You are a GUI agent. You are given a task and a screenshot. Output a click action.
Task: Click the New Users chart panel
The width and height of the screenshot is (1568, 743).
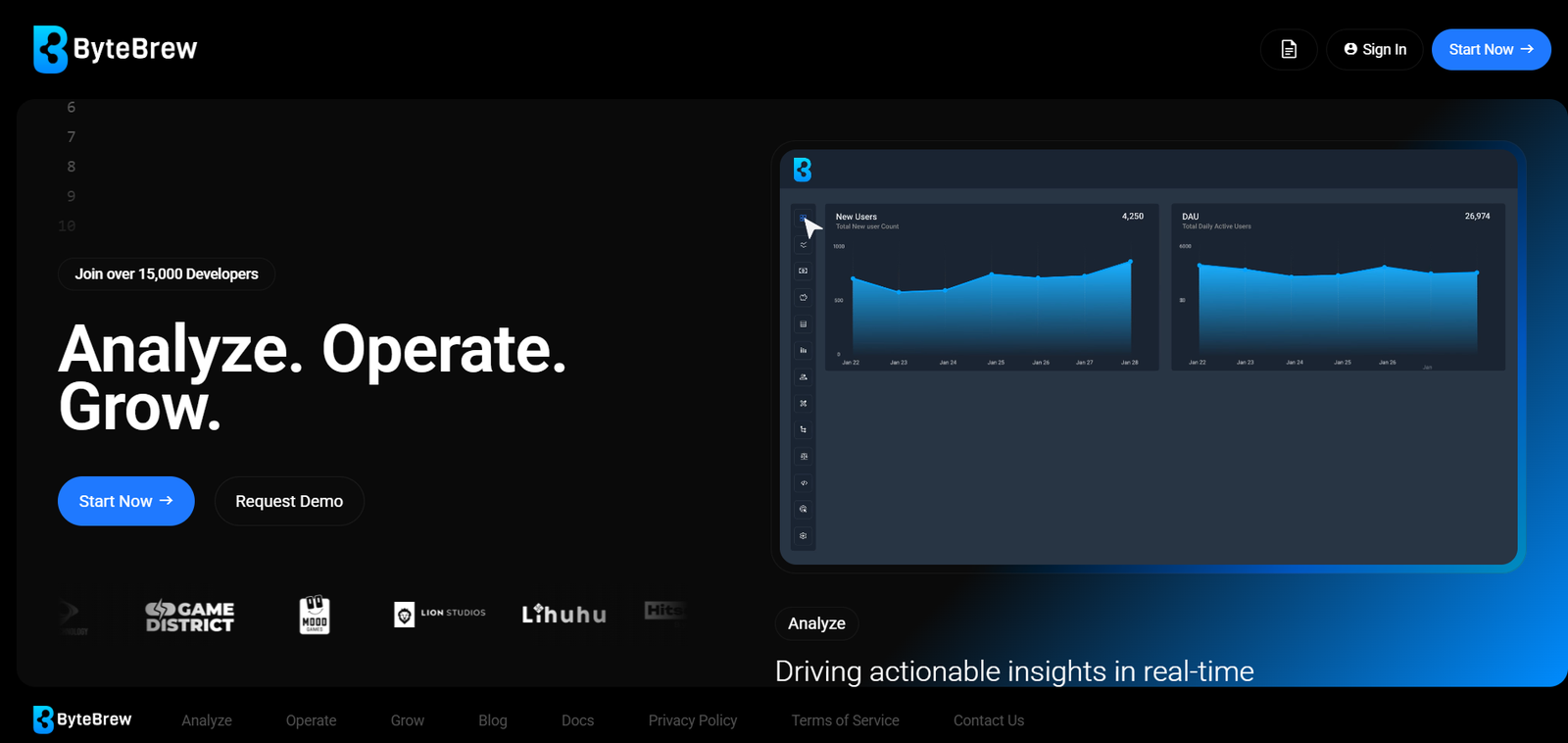[x=991, y=287]
